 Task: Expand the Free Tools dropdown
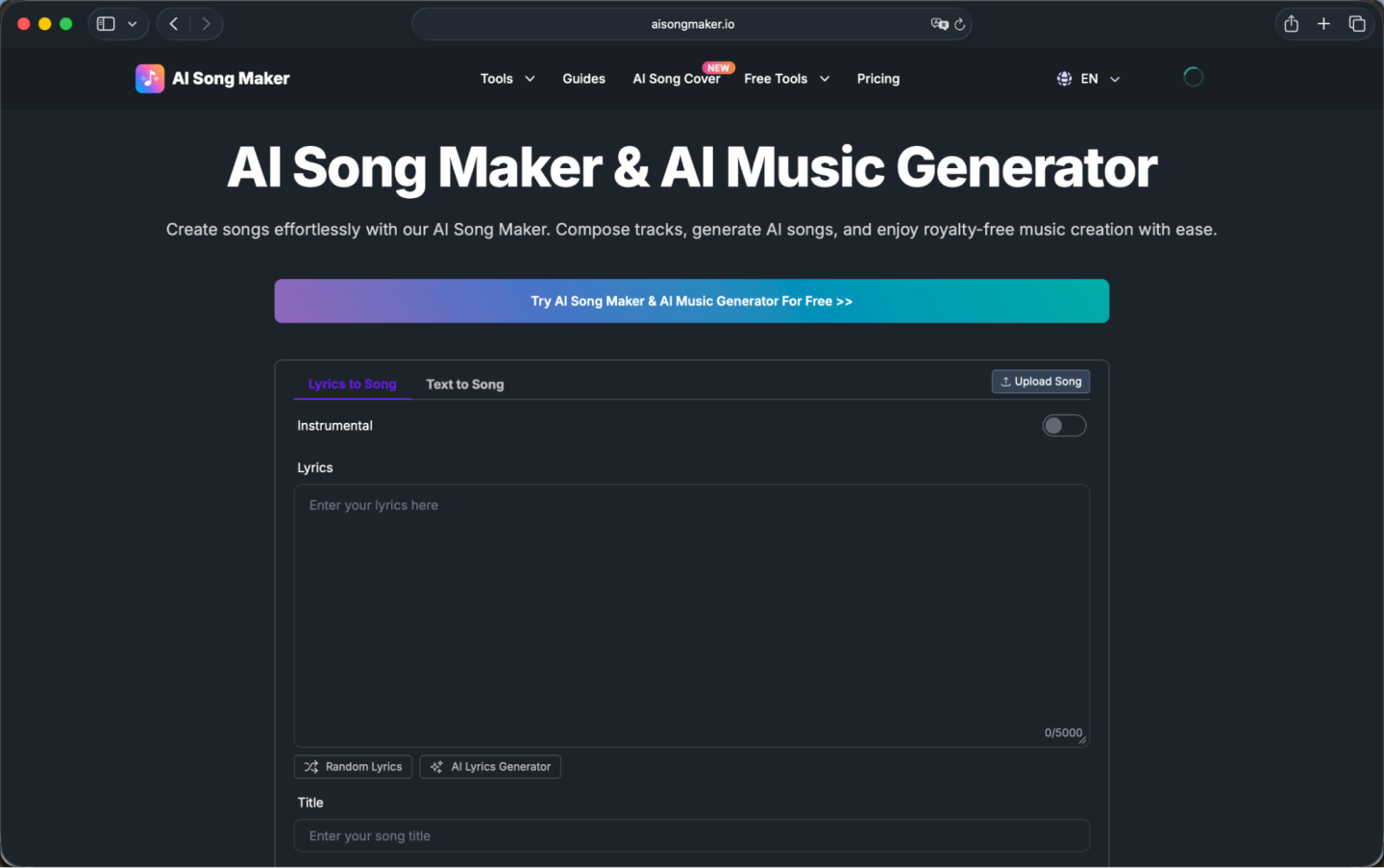[x=786, y=78]
